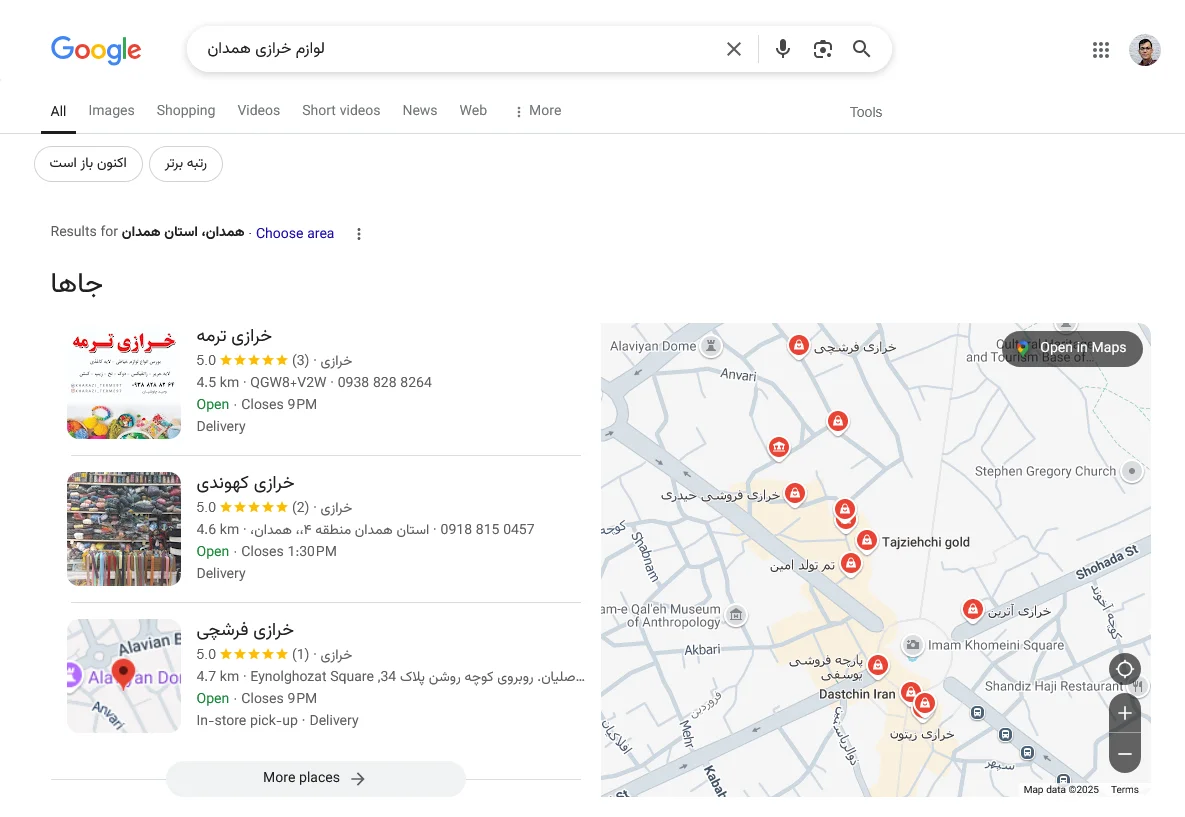Screen dimensions: 1185x817
Task: Click the locate me target icon on map
Action: click(1125, 669)
